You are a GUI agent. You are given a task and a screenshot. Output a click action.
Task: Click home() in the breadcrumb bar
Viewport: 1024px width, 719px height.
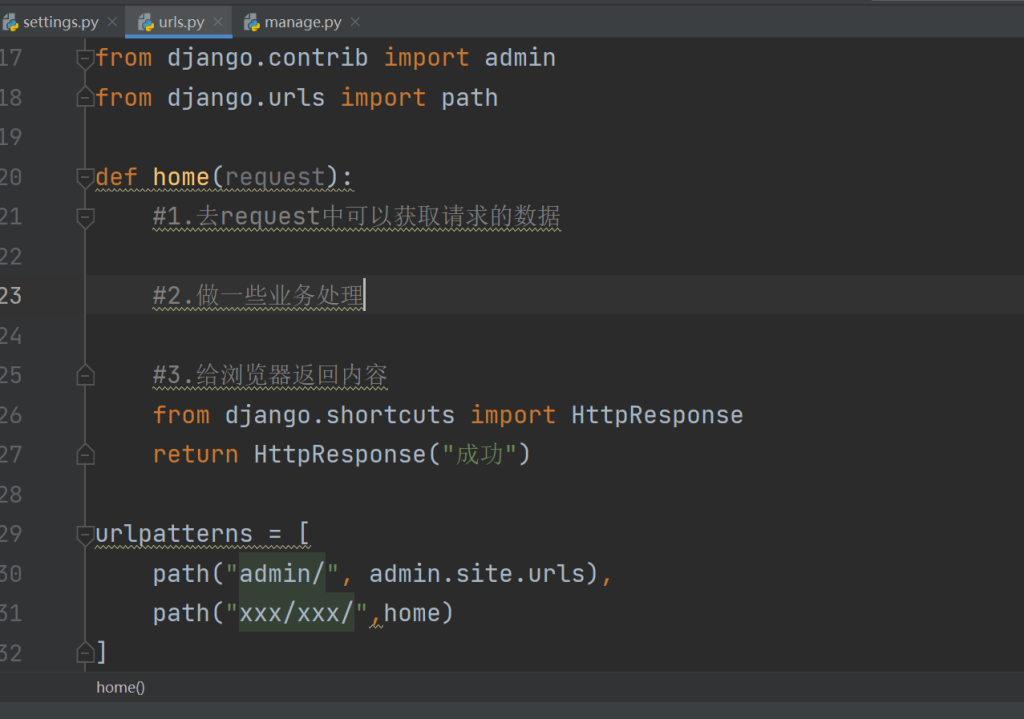(120, 687)
